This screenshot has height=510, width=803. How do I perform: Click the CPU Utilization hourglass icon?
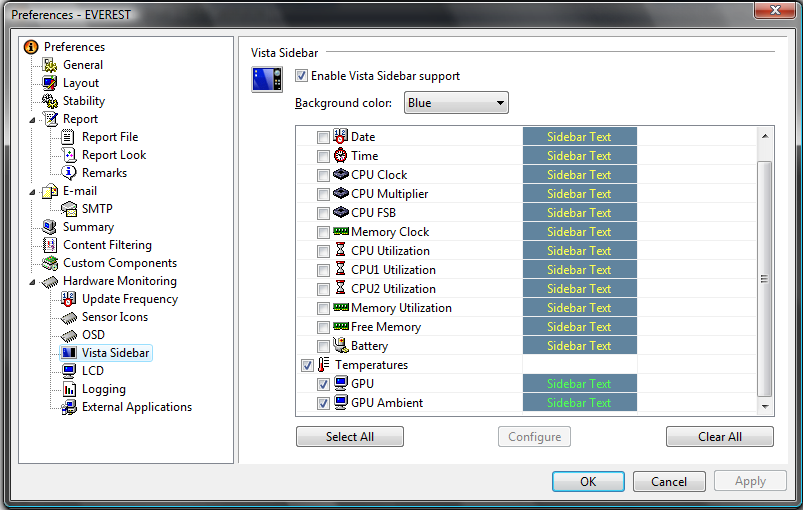(x=341, y=250)
